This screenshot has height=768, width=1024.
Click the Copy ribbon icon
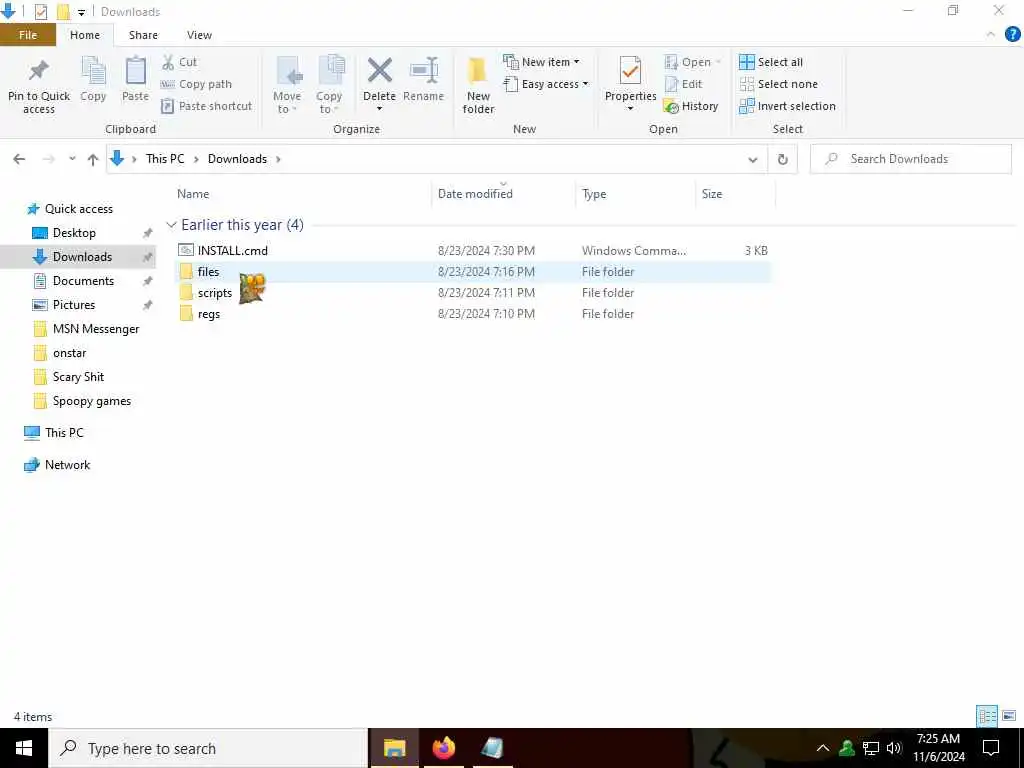[93, 71]
